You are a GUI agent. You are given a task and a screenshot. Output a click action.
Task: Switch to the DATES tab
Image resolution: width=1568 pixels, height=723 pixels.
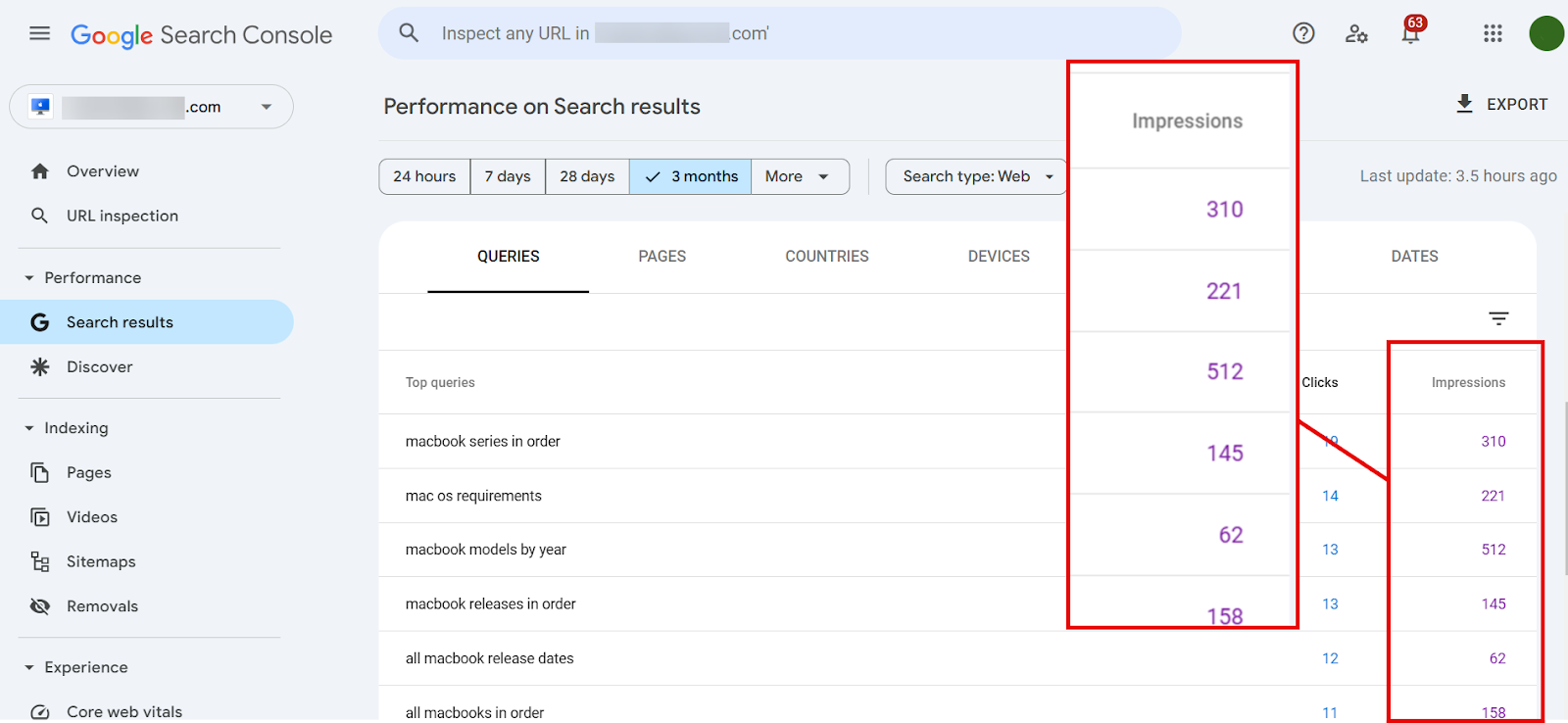[x=1414, y=257]
